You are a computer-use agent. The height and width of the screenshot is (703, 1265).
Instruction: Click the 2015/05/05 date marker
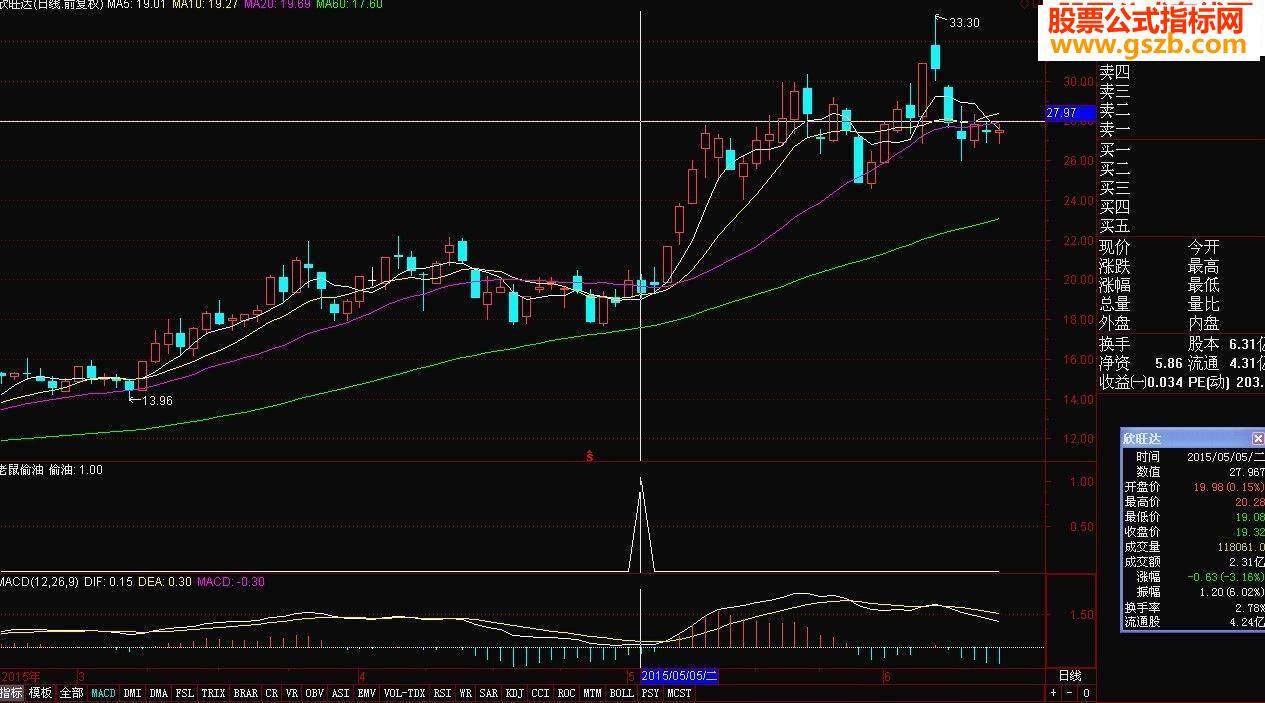680,676
